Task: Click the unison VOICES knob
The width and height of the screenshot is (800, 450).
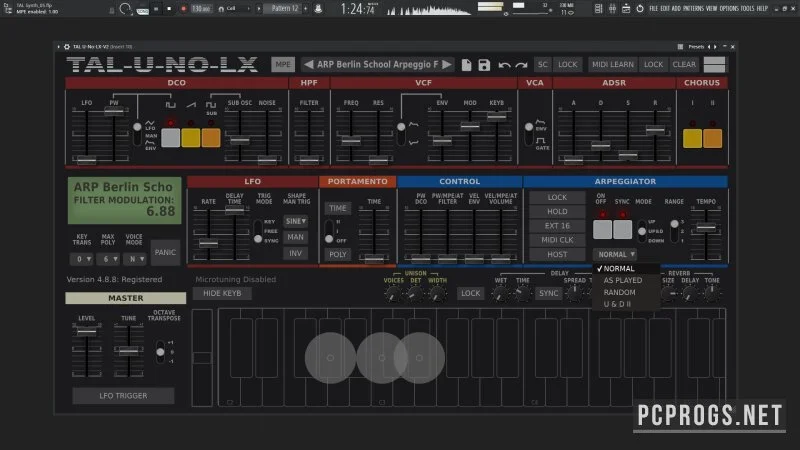Action: (x=393, y=294)
